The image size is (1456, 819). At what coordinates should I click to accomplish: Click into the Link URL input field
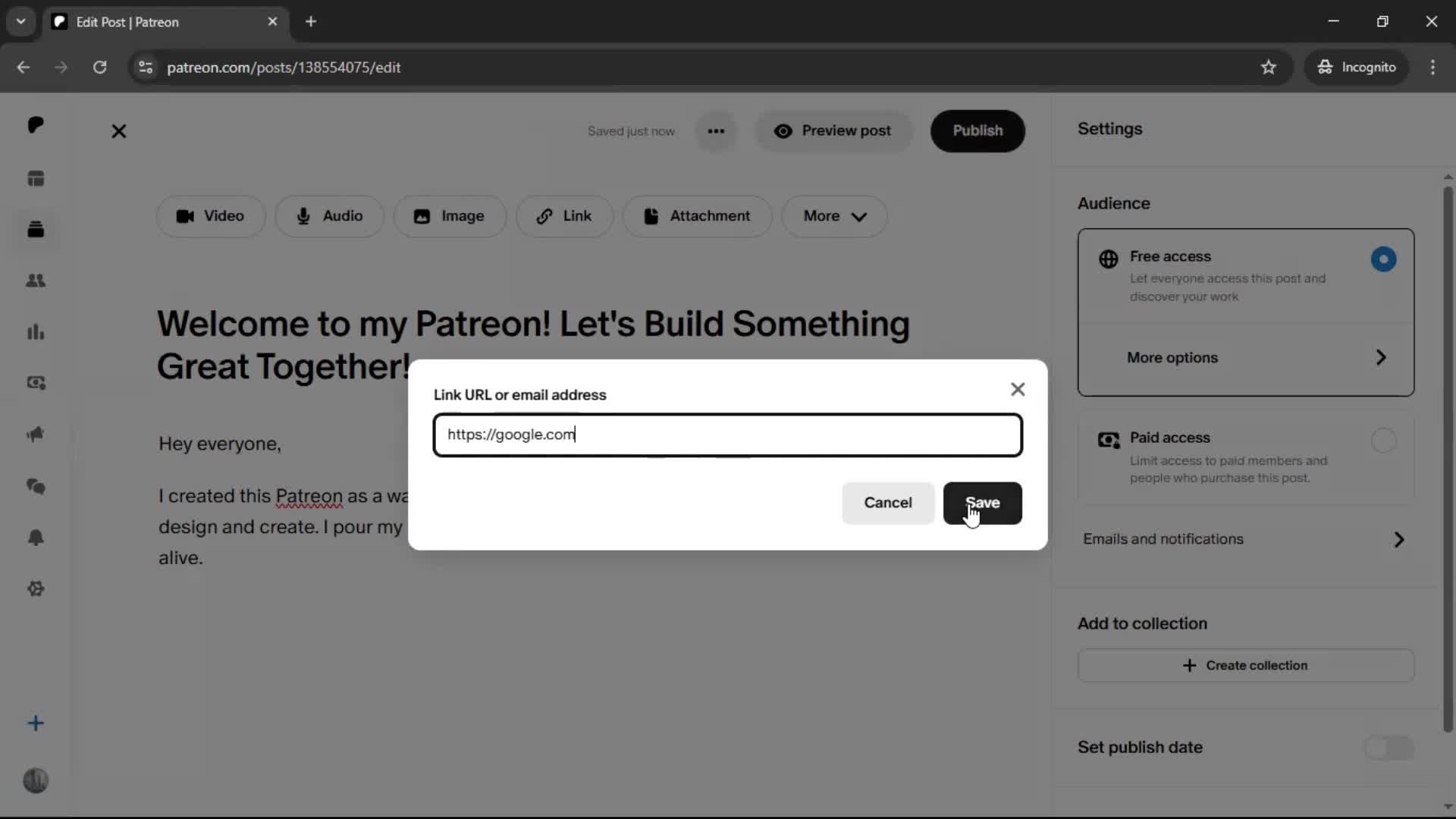point(728,435)
